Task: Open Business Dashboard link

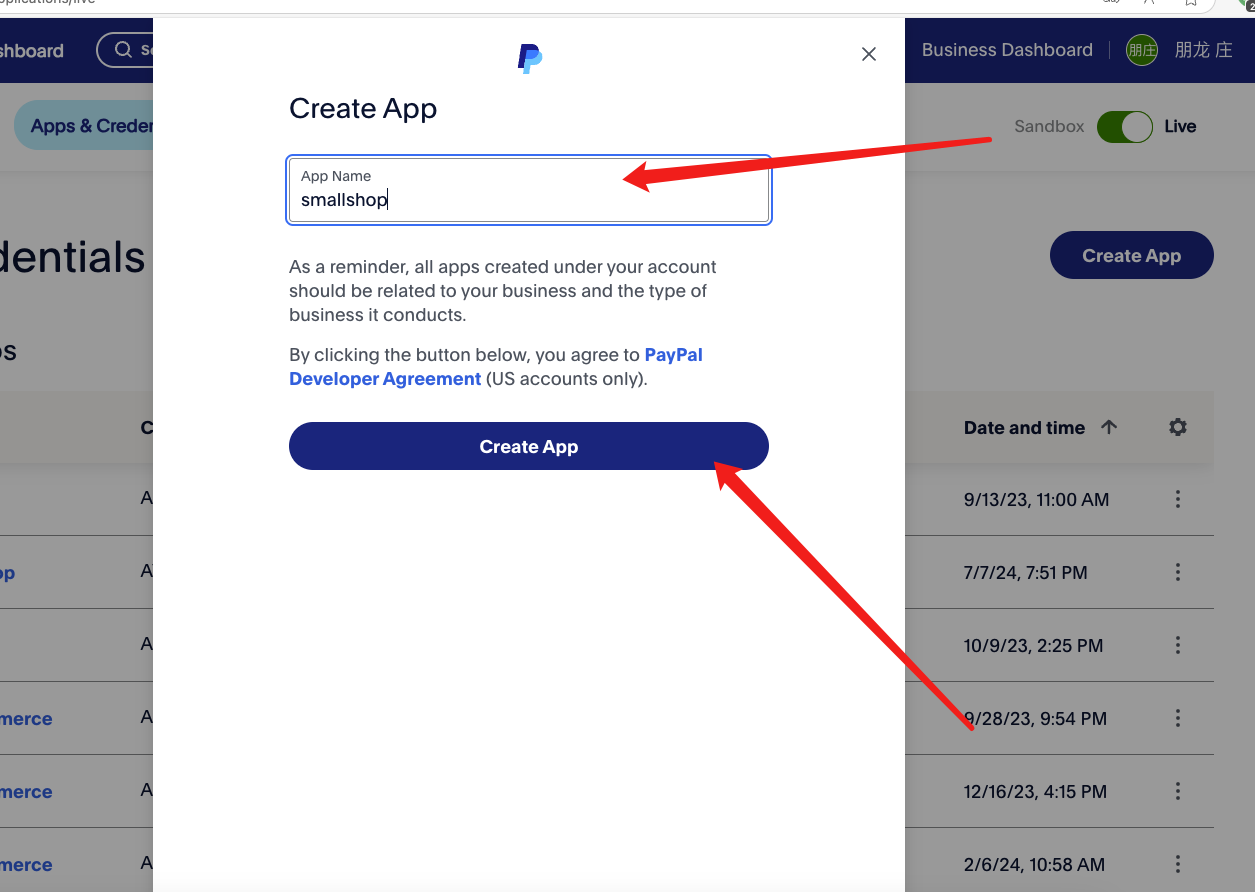Action: [1007, 50]
